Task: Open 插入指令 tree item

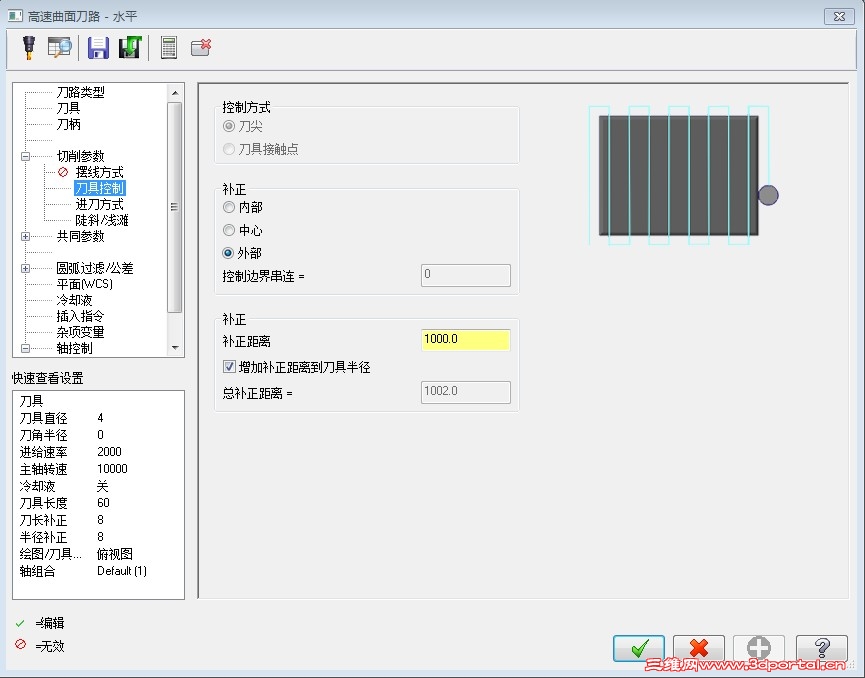Action: [x=81, y=316]
